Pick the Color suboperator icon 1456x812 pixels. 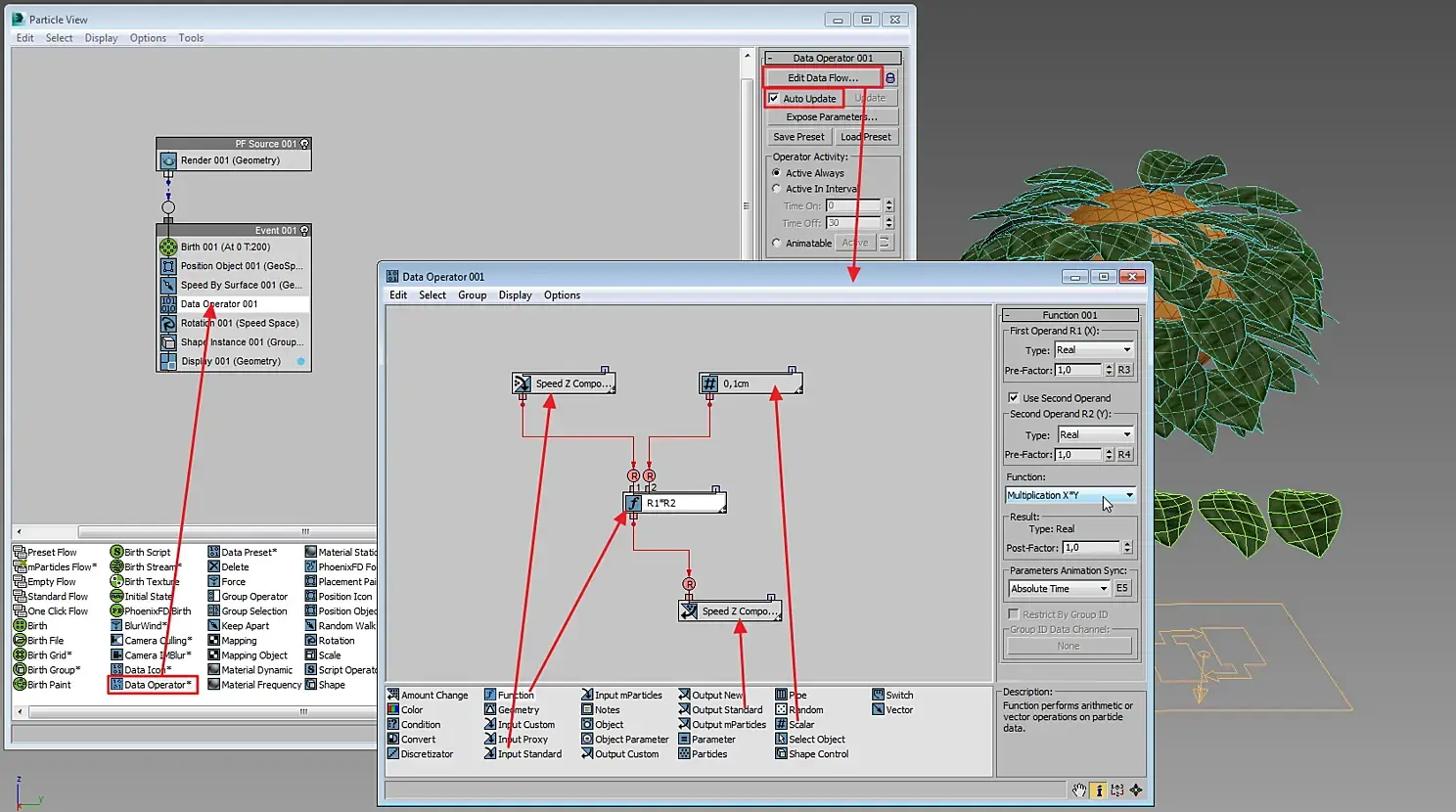392,709
